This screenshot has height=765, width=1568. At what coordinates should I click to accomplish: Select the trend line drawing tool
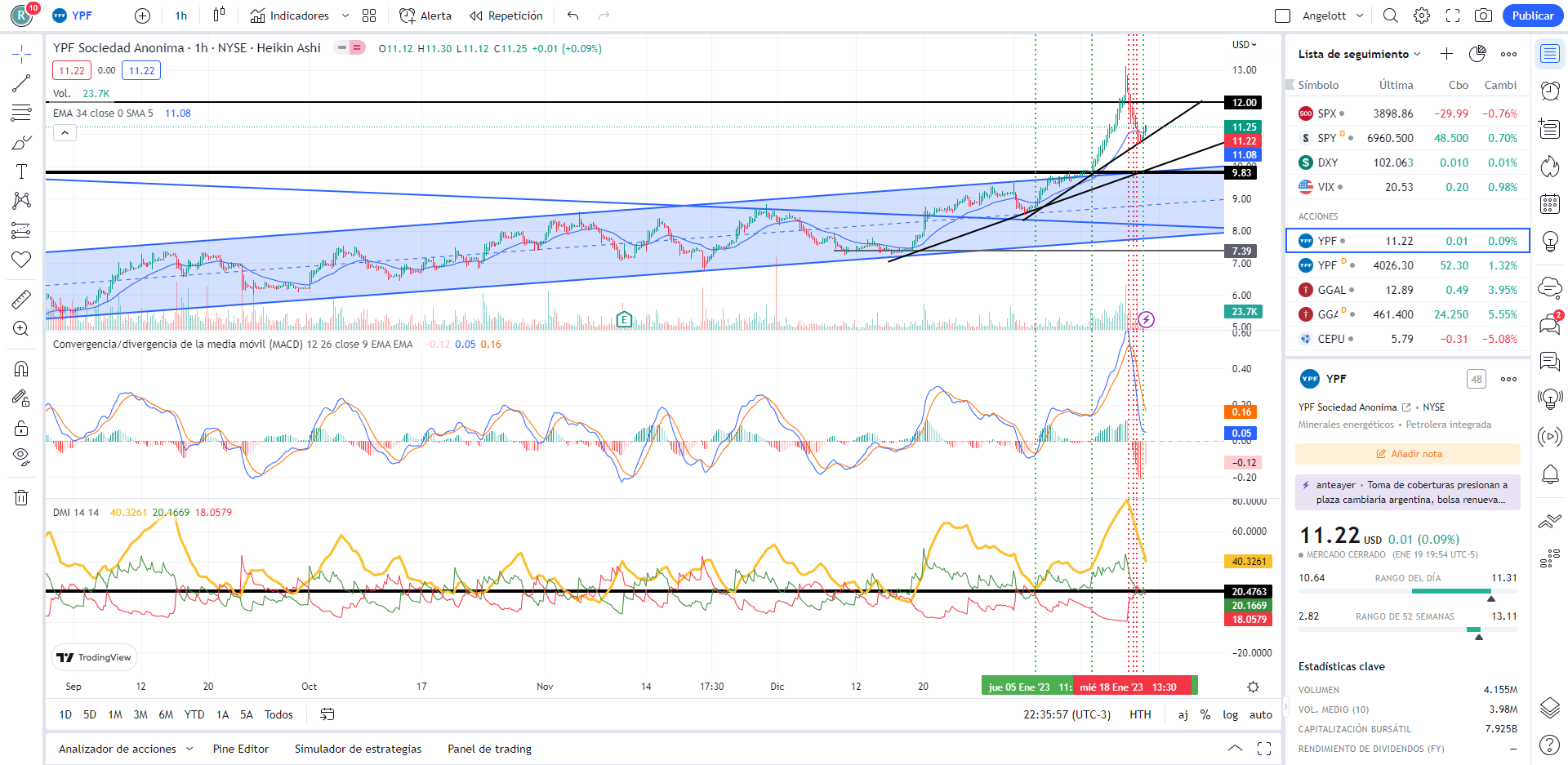point(21,83)
